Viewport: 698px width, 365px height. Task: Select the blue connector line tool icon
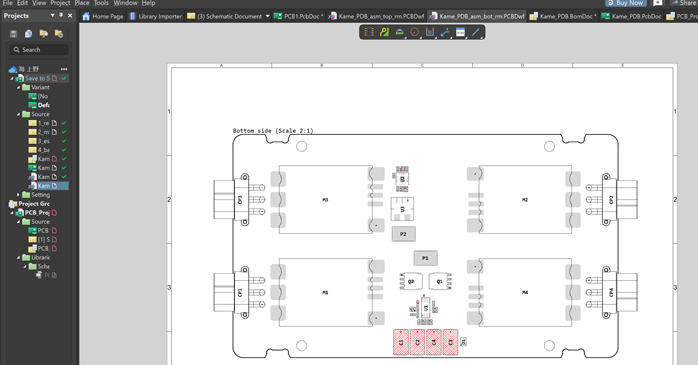[445, 32]
